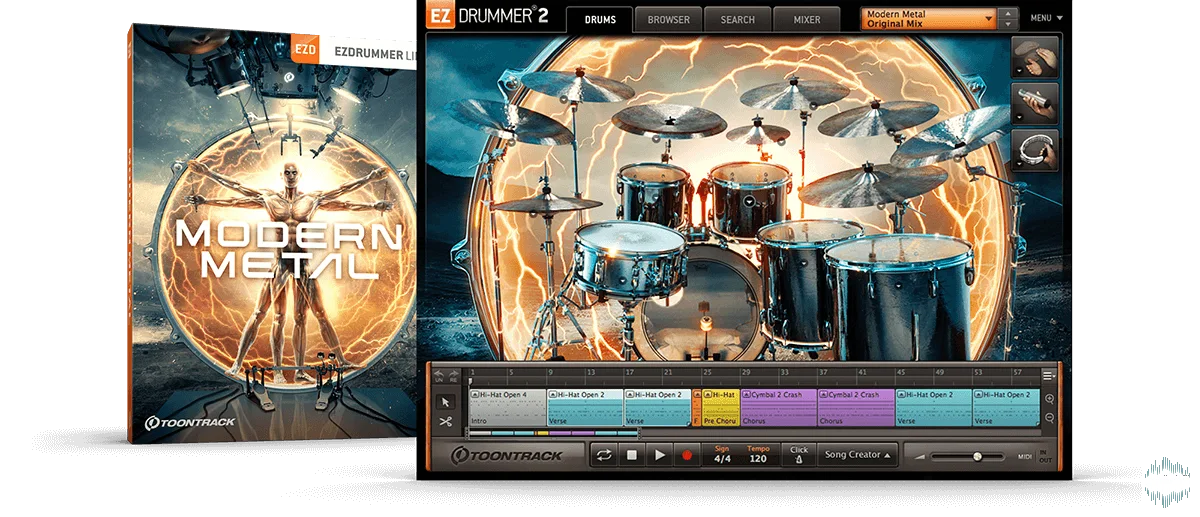Screen dimensions: 1200x517
Task: Stop playback
Action: tap(632, 455)
